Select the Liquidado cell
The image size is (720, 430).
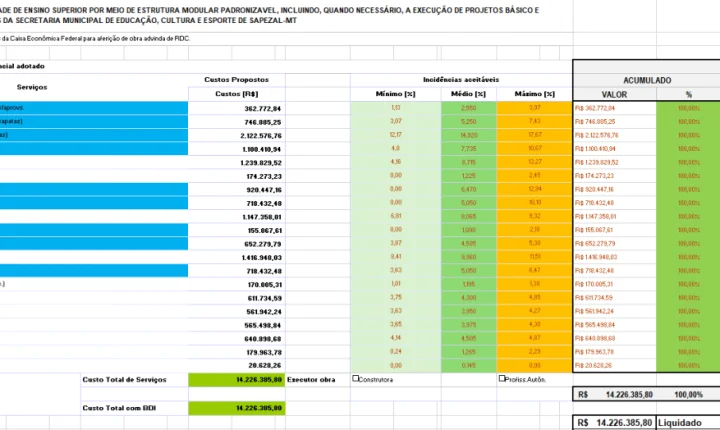point(688,422)
